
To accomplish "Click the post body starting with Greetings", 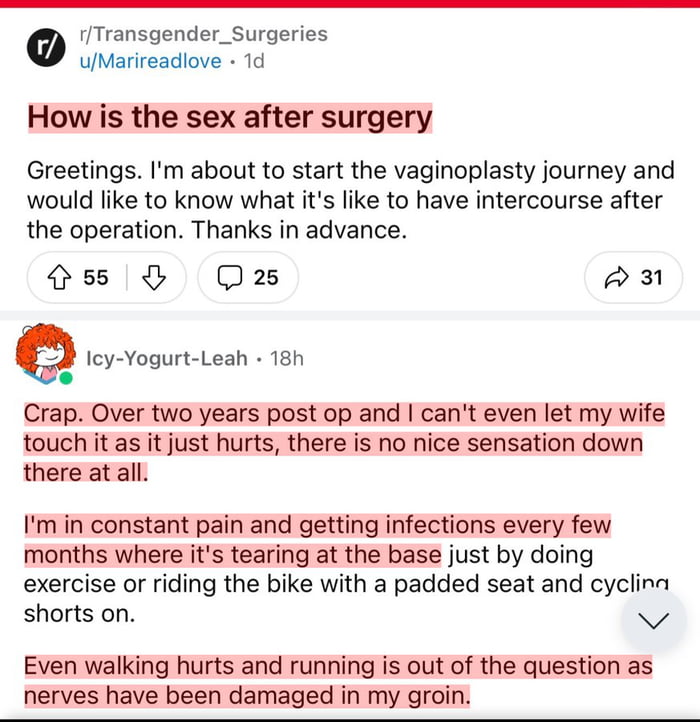I will pyautogui.click(x=350, y=200).
